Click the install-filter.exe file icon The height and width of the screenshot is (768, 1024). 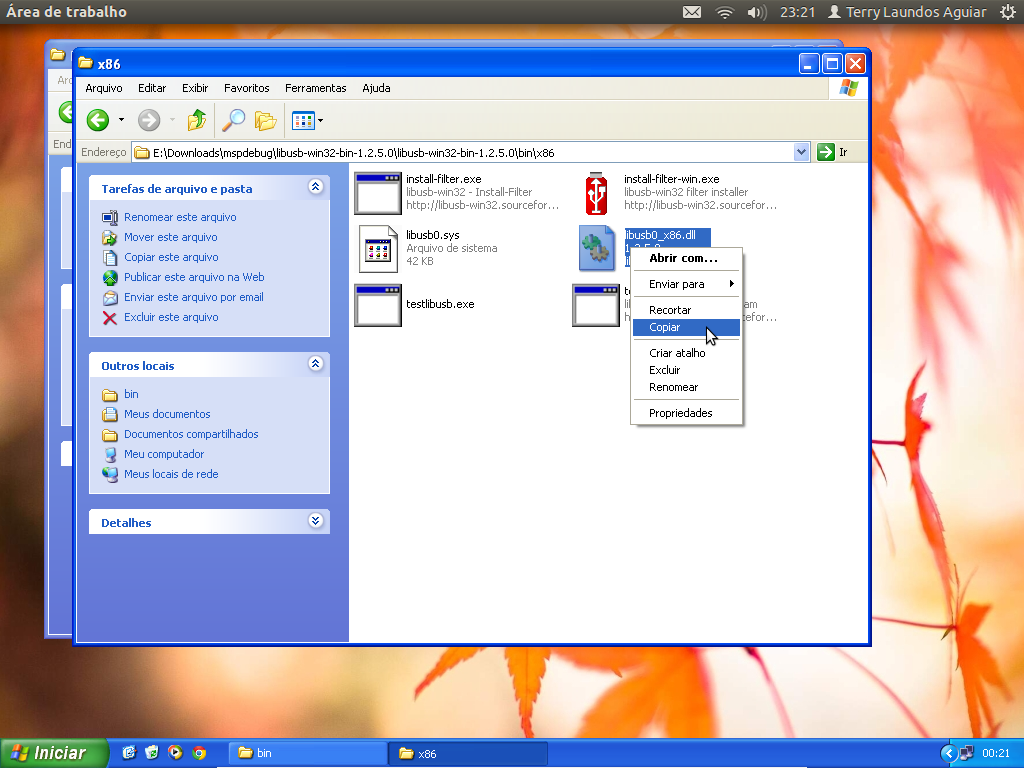point(377,193)
